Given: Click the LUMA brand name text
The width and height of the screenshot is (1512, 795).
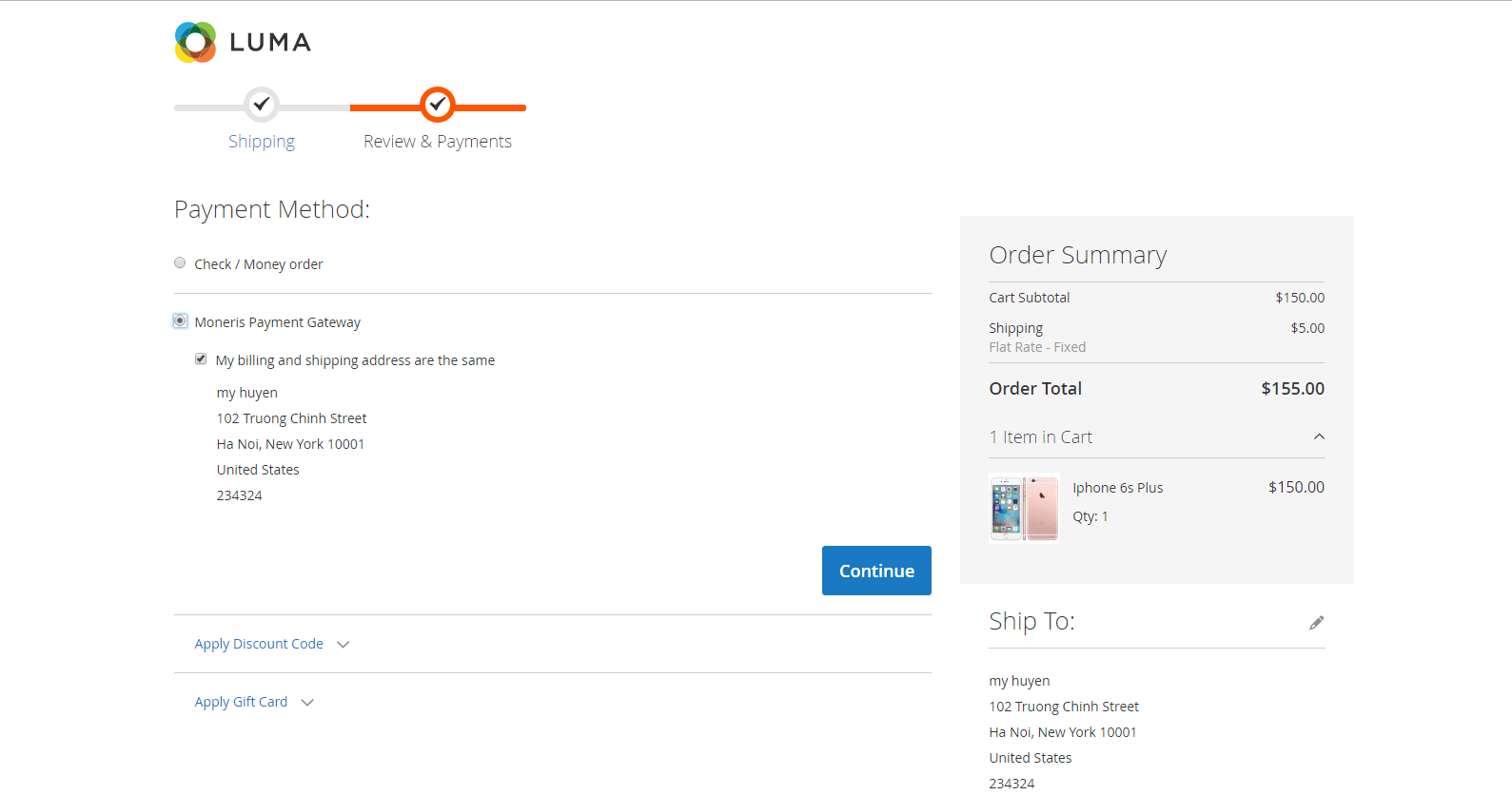Looking at the screenshot, I should click(270, 43).
